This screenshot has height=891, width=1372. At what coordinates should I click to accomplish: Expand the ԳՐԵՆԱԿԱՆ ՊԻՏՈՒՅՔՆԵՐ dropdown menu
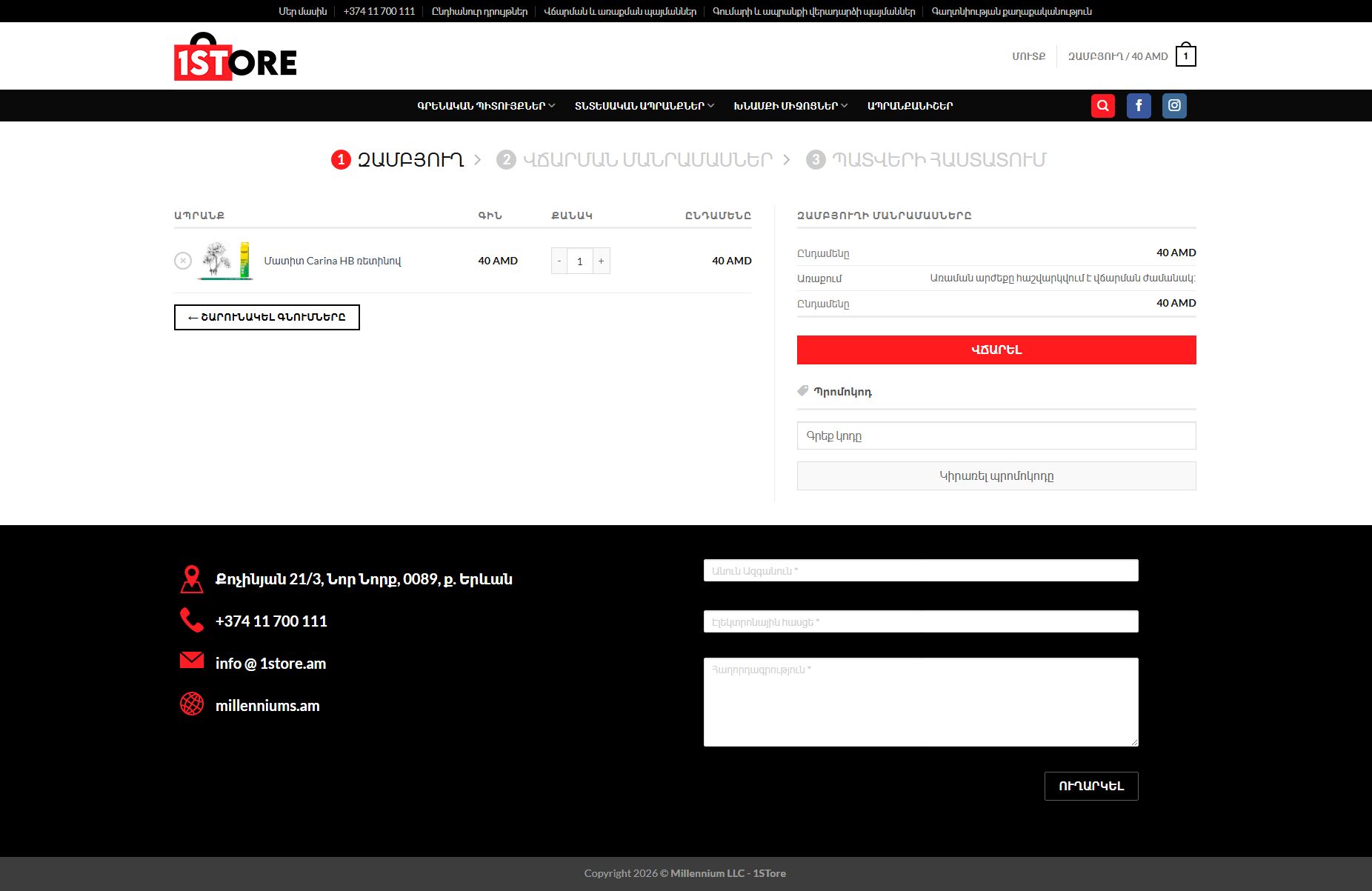(485, 106)
